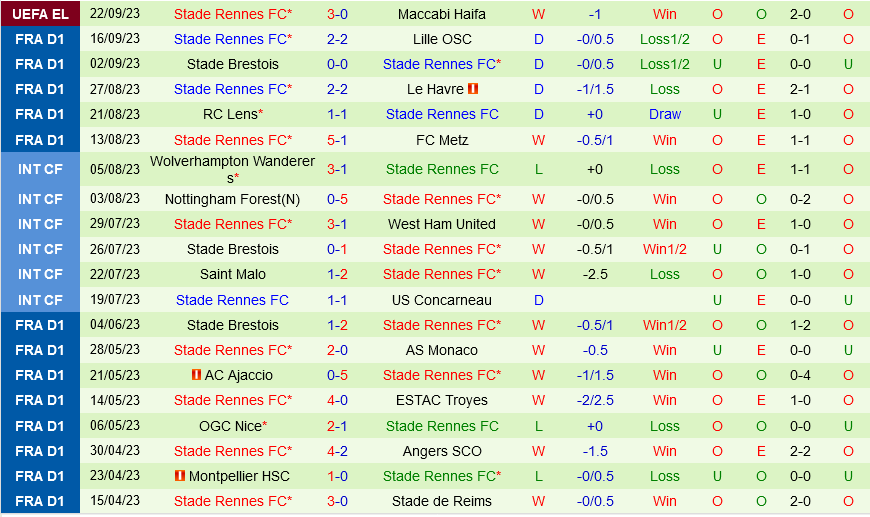Open the US Concarneau team link

coord(441,300)
